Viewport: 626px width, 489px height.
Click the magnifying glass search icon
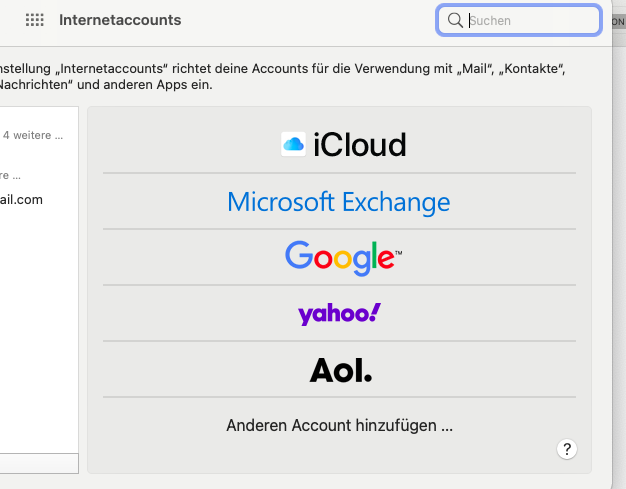coord(455,20)
